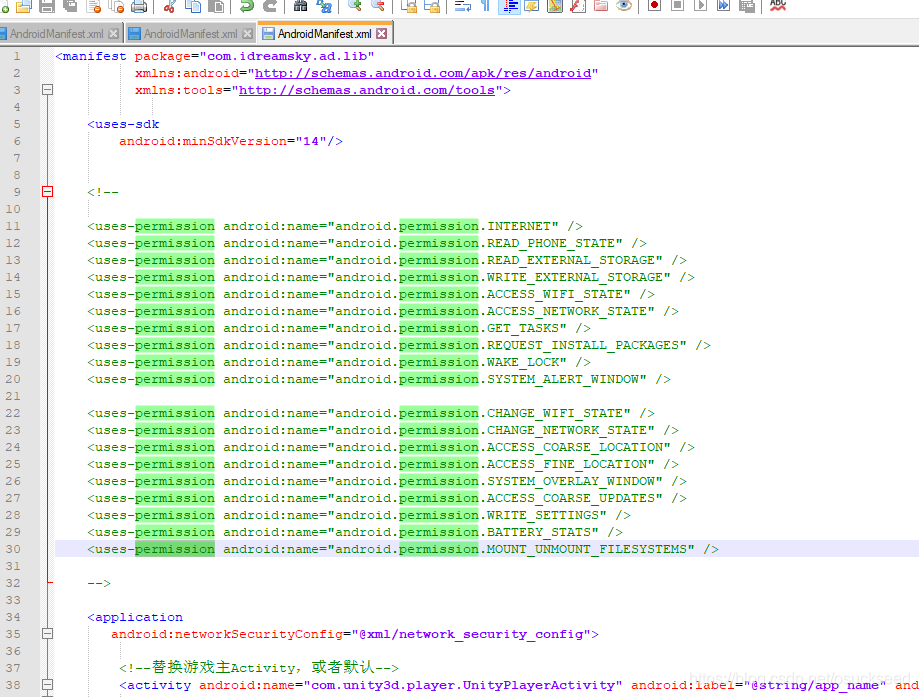Image resolution: width=919 pixels, height=697 pixels.
Task: Click the READ_PHONE_STATE permission text
Action: [x=551, y=243]
